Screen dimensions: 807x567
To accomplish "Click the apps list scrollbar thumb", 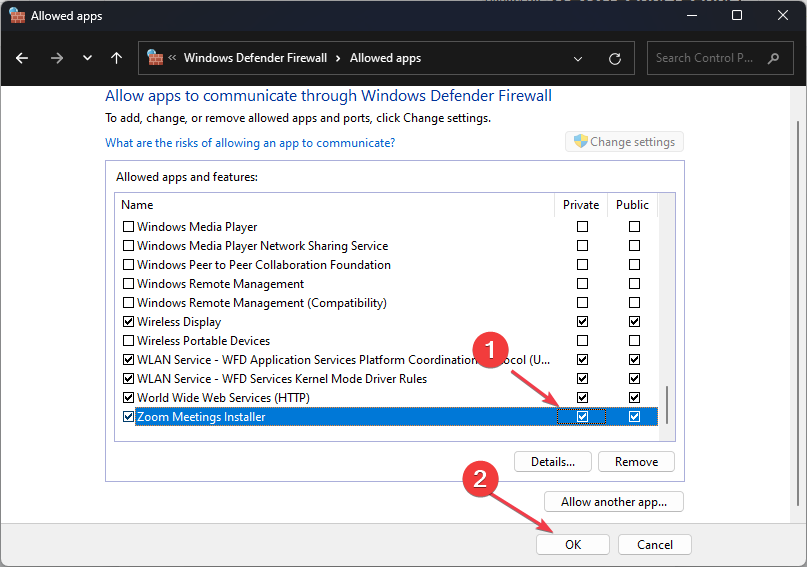I will point(667,405).
